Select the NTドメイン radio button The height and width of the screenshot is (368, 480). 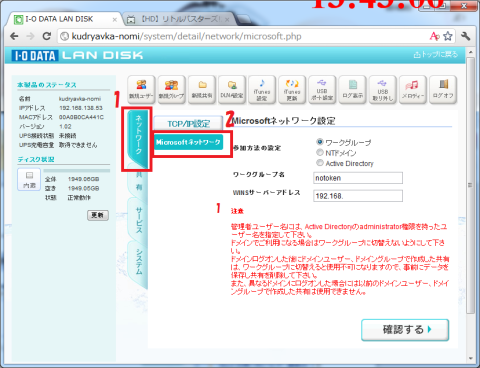320,152
